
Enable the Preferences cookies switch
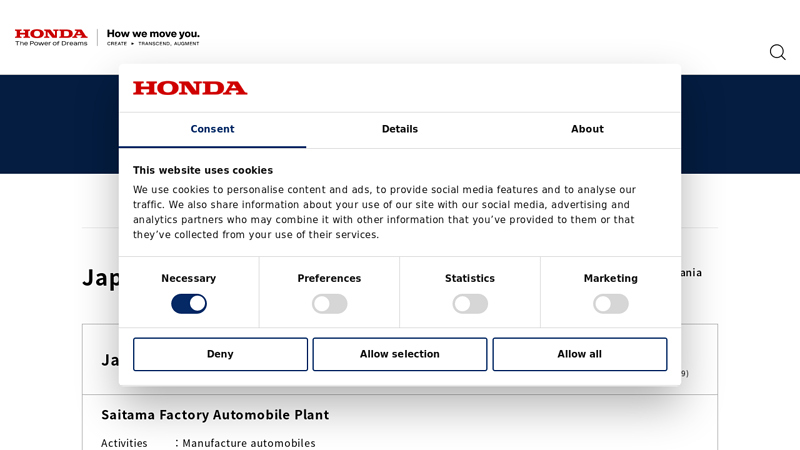[x=330, y=304]
